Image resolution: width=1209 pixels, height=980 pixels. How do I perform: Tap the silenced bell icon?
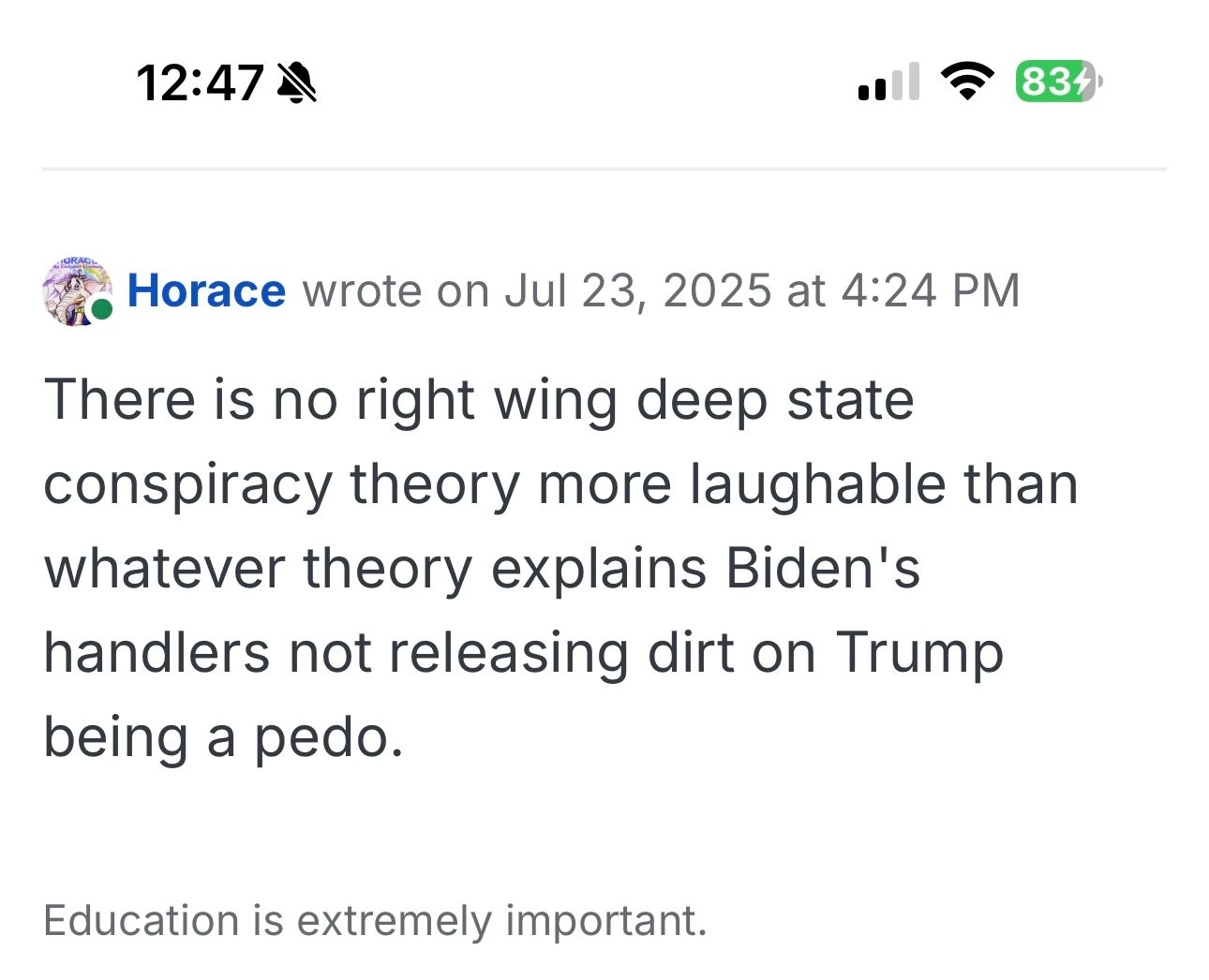297,83
